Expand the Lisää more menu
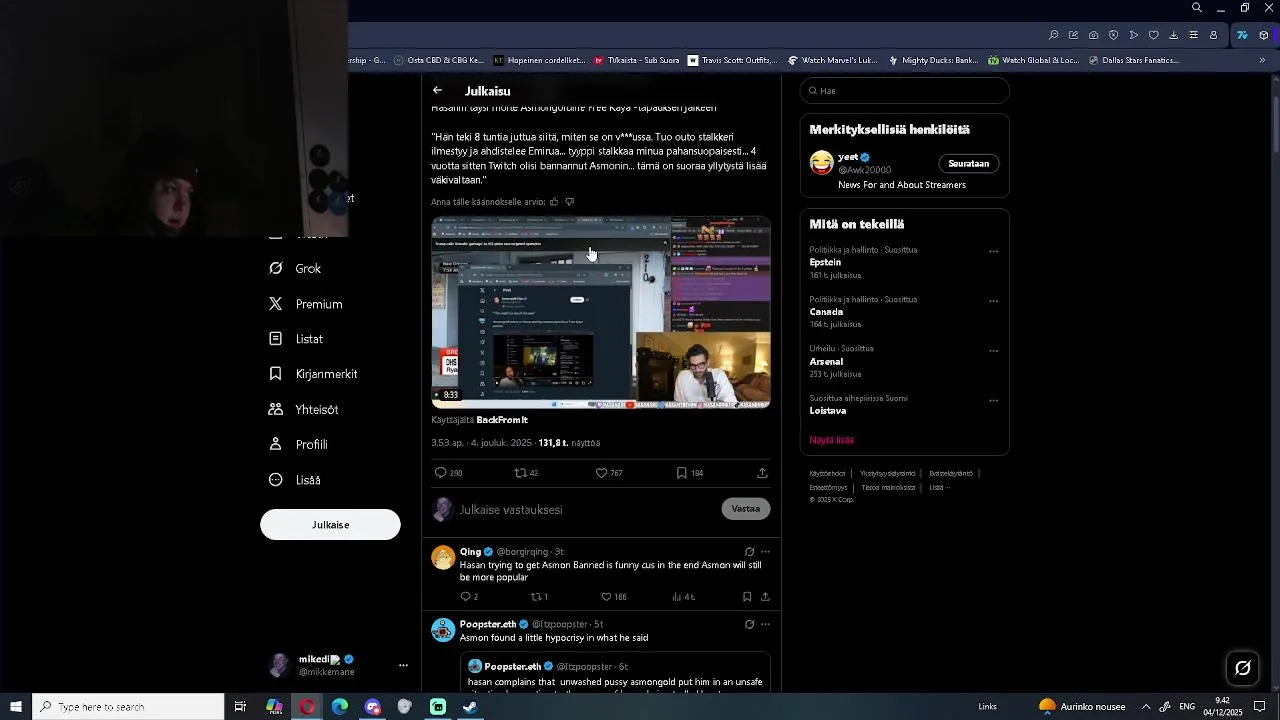The height and width of the screenshot is (720, 1280). (295, 480)
